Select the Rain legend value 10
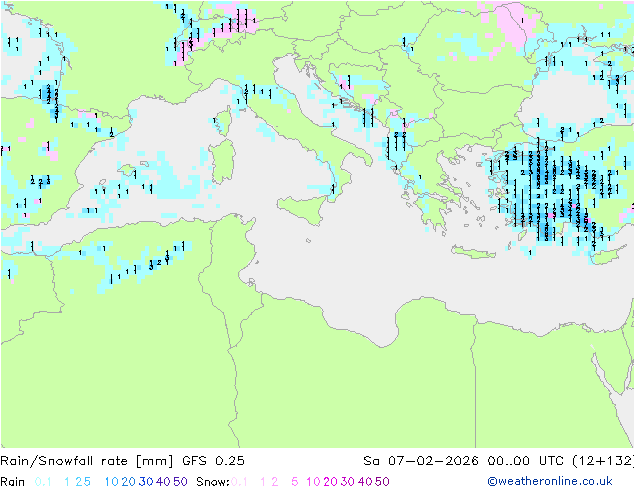634x490 pixels. click(111, 482)
